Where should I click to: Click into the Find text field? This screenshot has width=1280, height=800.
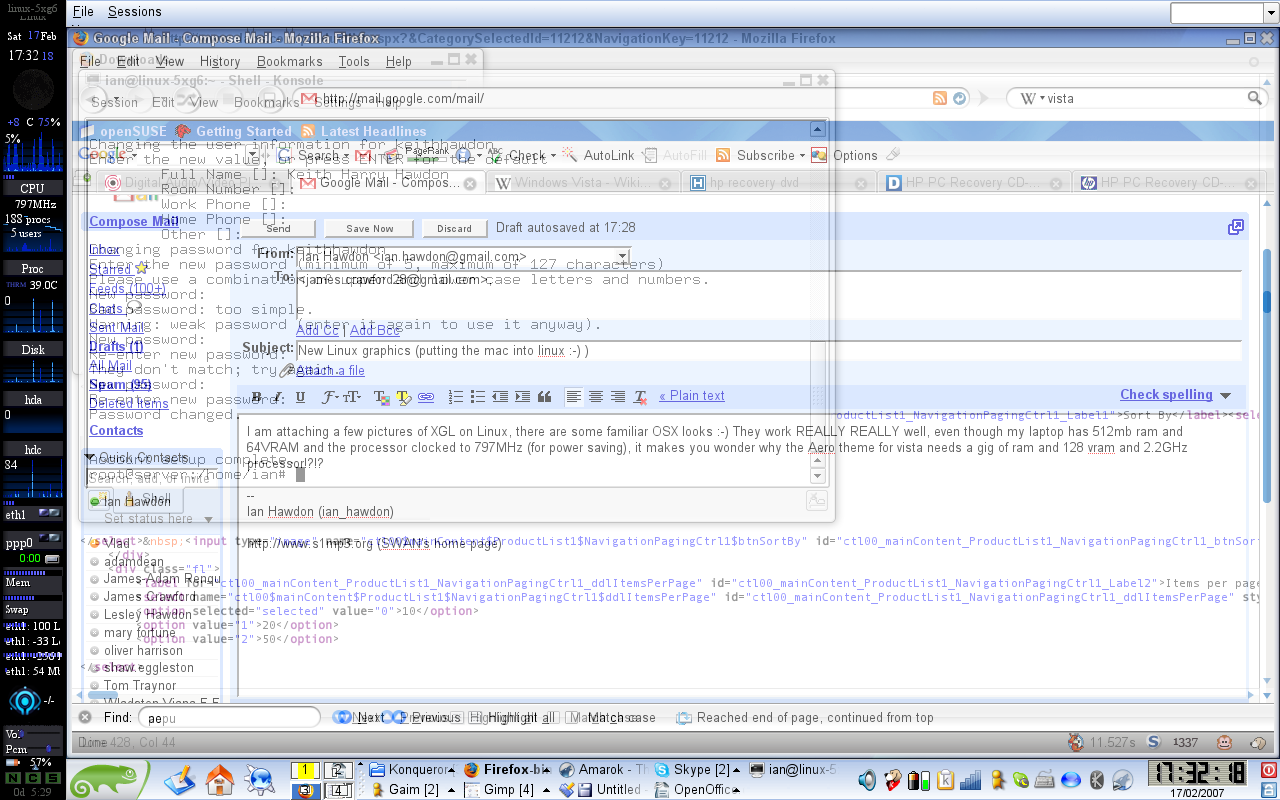coord(230,718)
